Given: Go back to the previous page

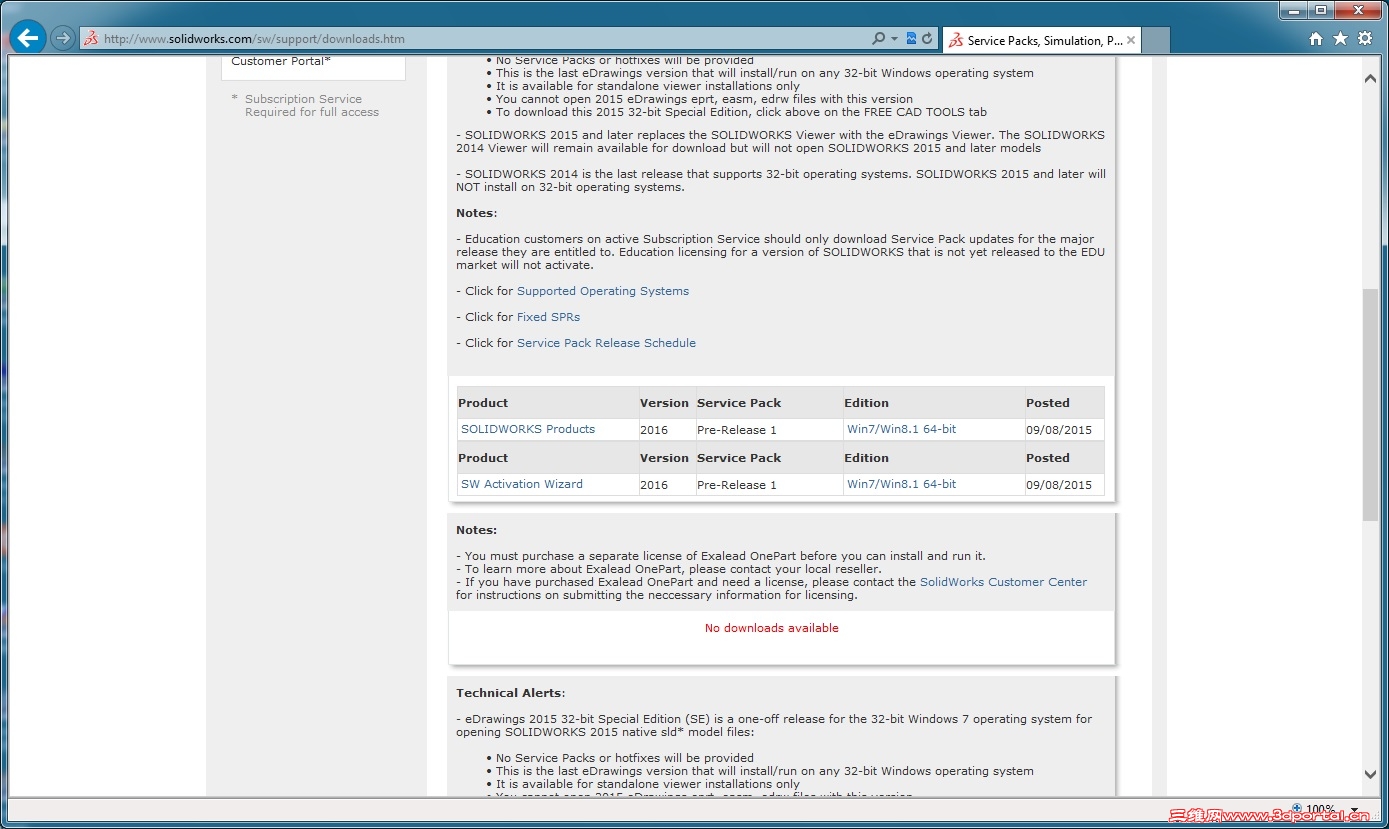Looking at the screenshot, I should (28, 38).
